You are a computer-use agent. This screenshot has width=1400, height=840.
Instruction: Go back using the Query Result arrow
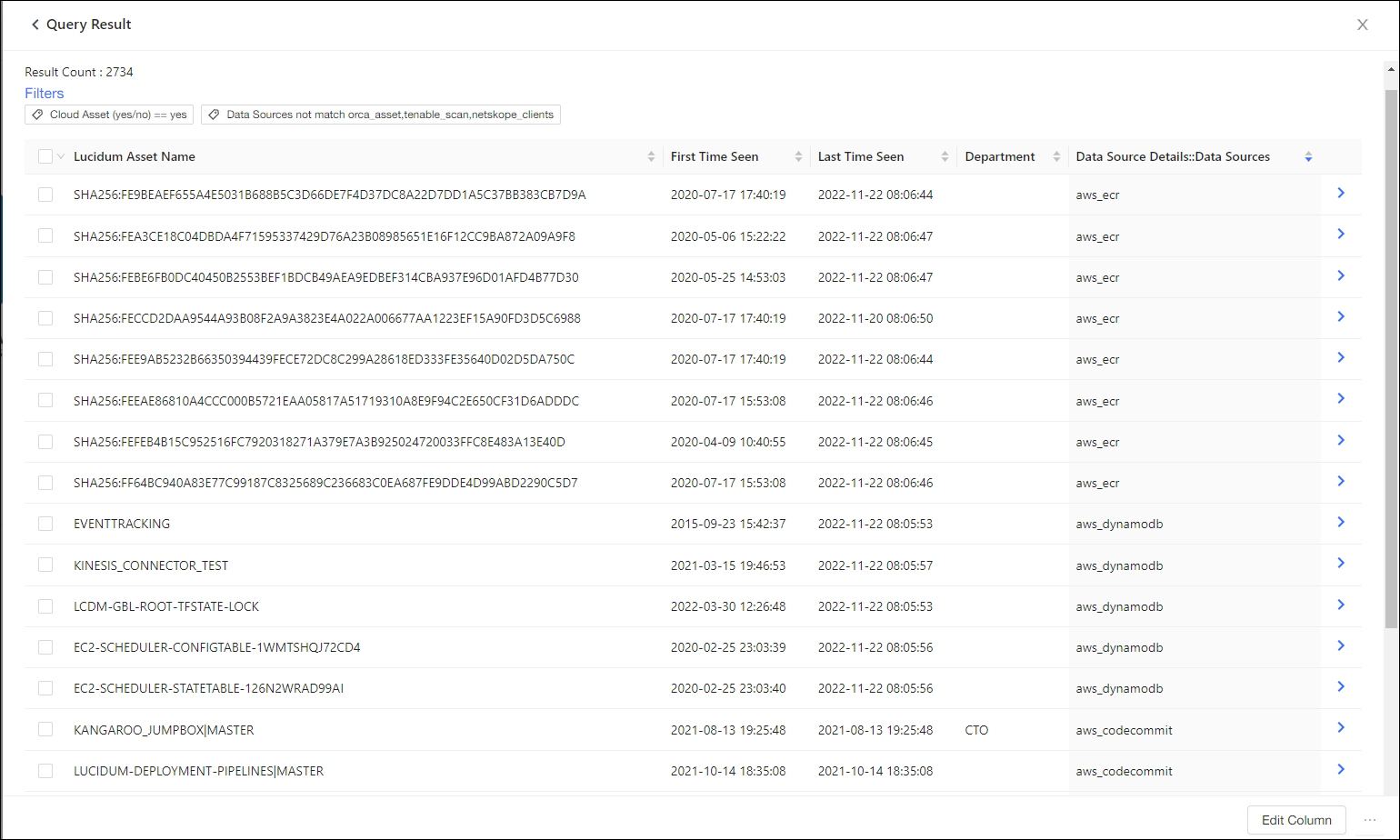pos(35,25)
